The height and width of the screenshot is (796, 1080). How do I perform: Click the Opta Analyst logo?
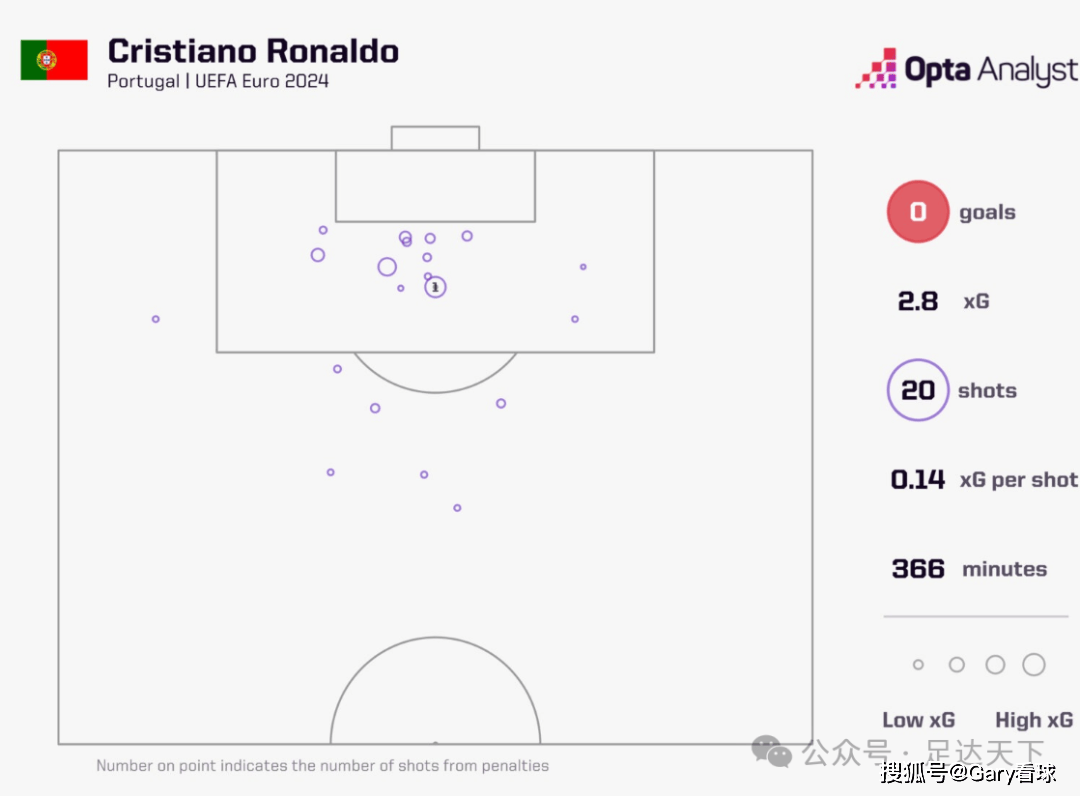pos(966,69)
